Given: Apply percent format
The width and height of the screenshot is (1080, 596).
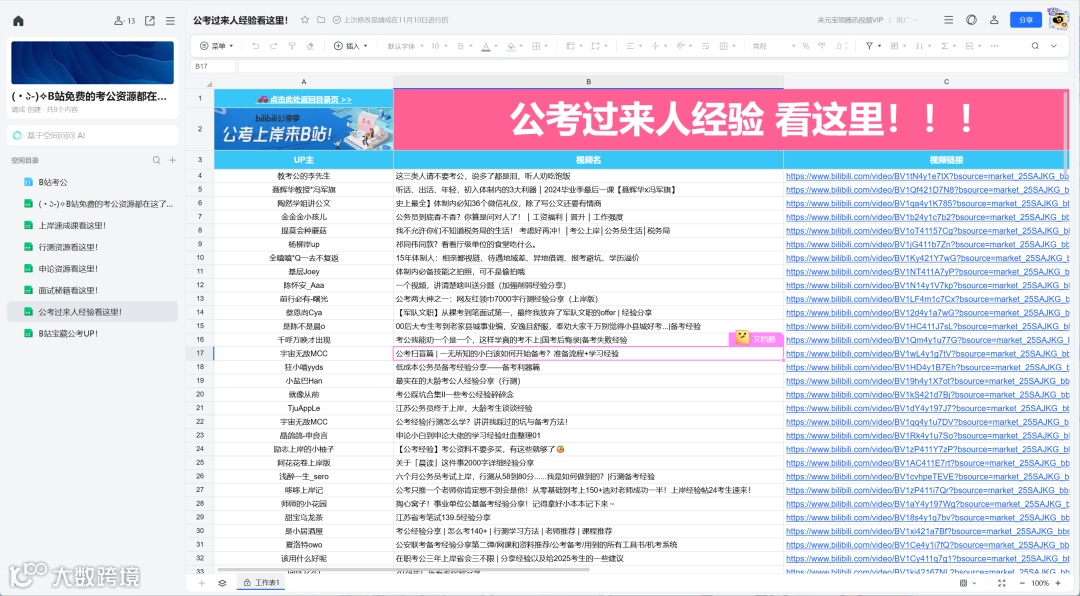Looking at the screenshot, I should (x=805, y=46).
